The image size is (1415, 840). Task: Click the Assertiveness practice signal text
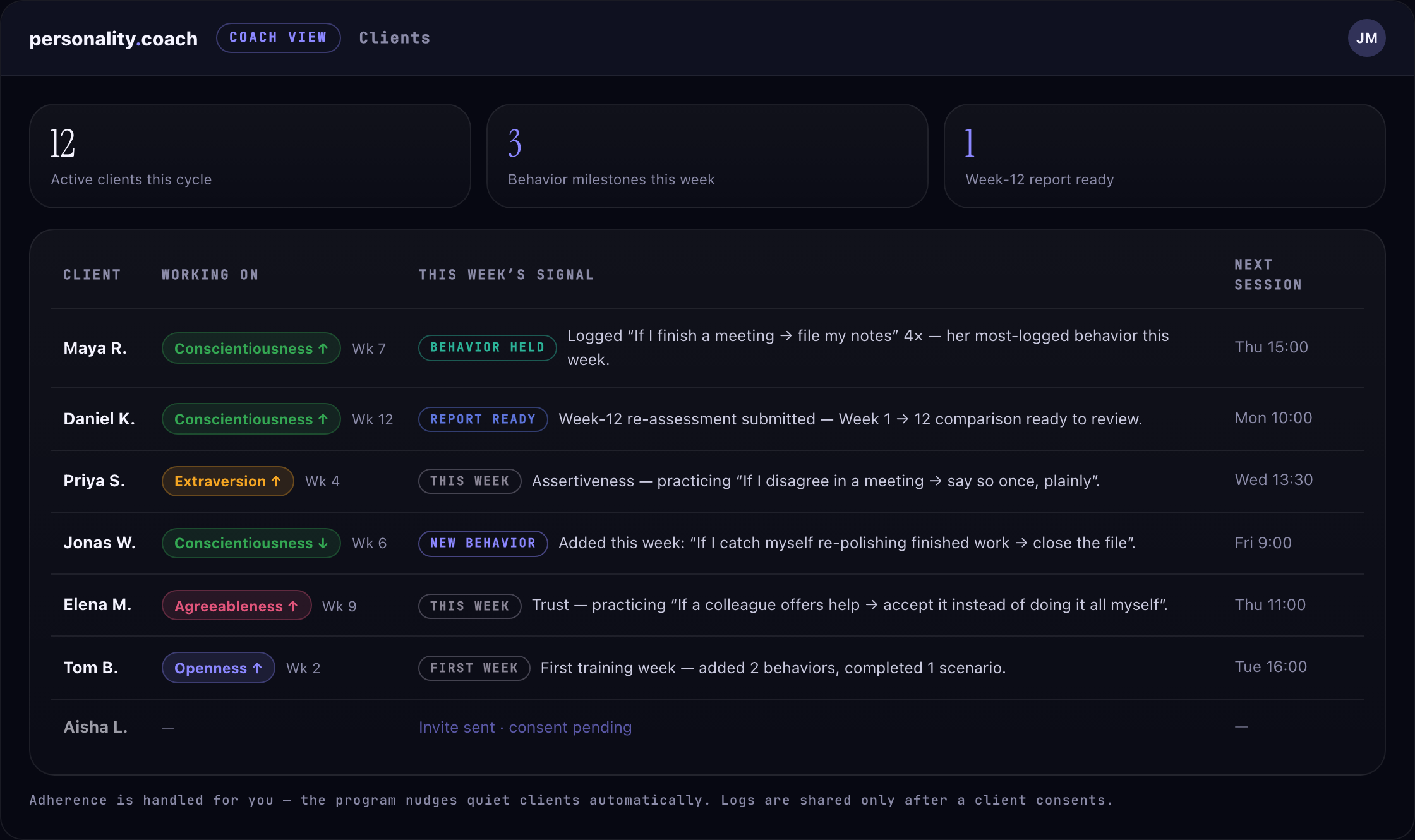[816, 481]
